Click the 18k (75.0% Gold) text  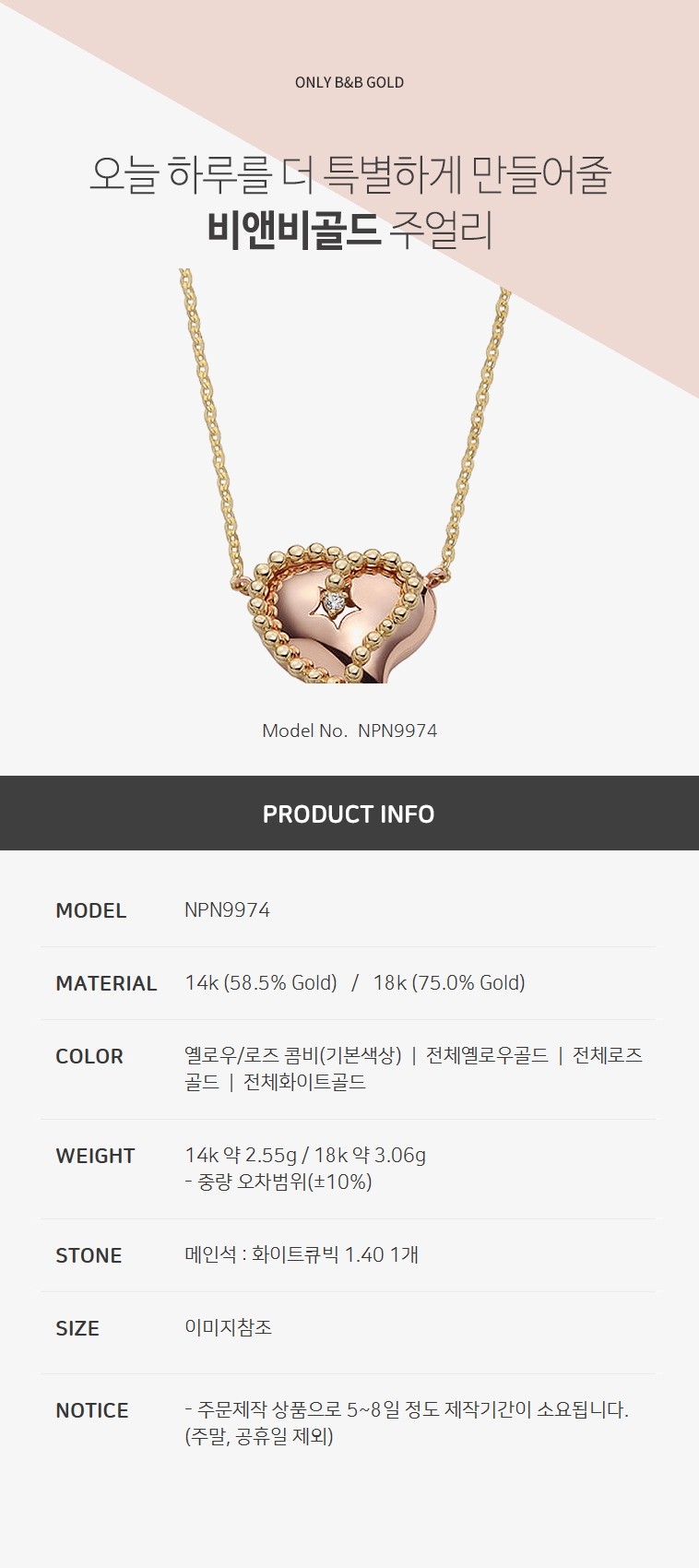449,983
